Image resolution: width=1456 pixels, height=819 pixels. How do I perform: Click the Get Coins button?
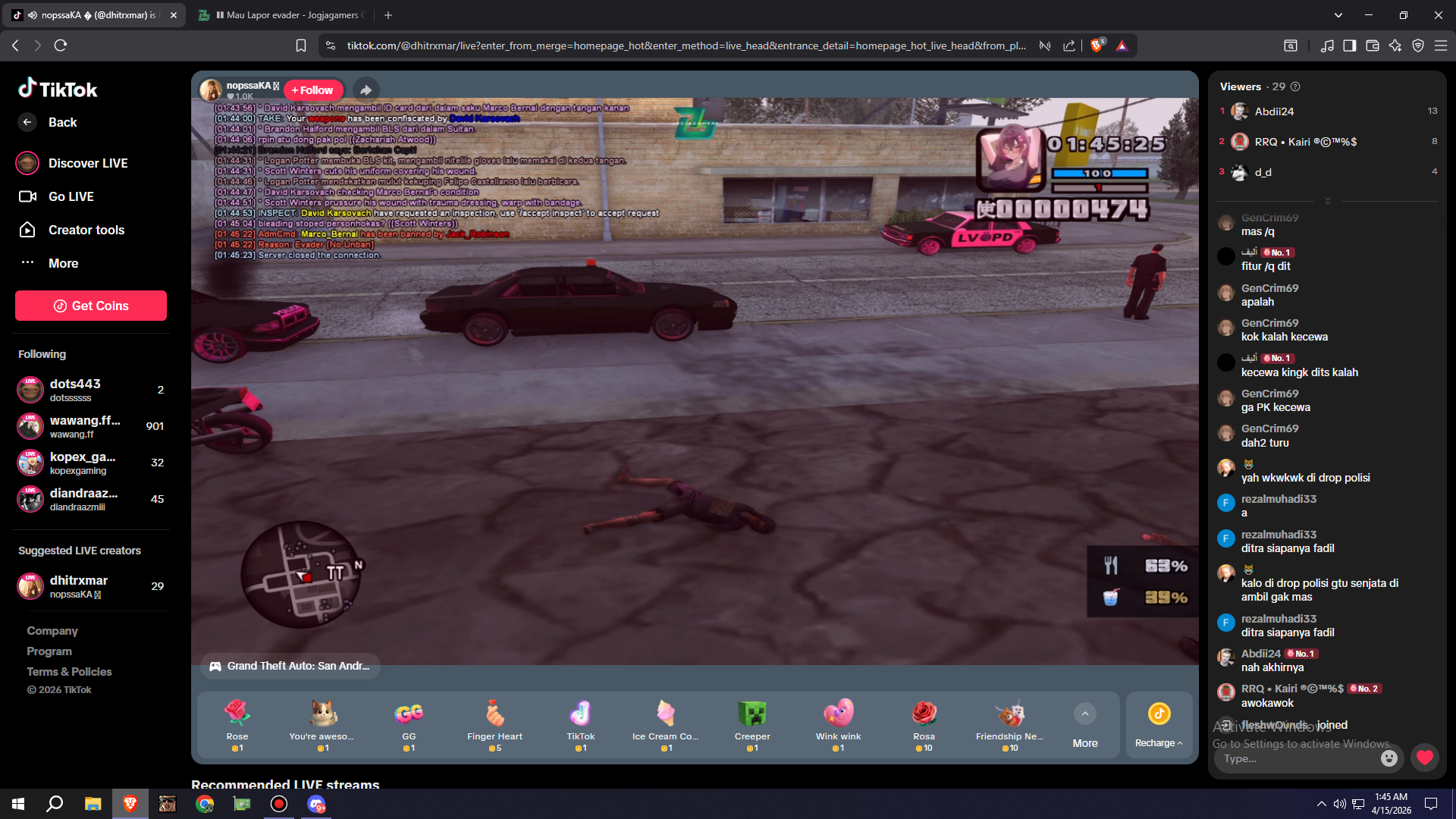[91, 306]
